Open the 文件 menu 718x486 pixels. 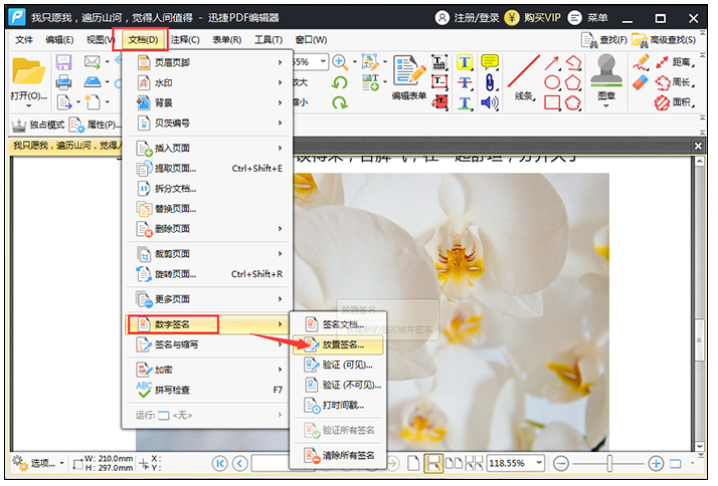point(24,40)
